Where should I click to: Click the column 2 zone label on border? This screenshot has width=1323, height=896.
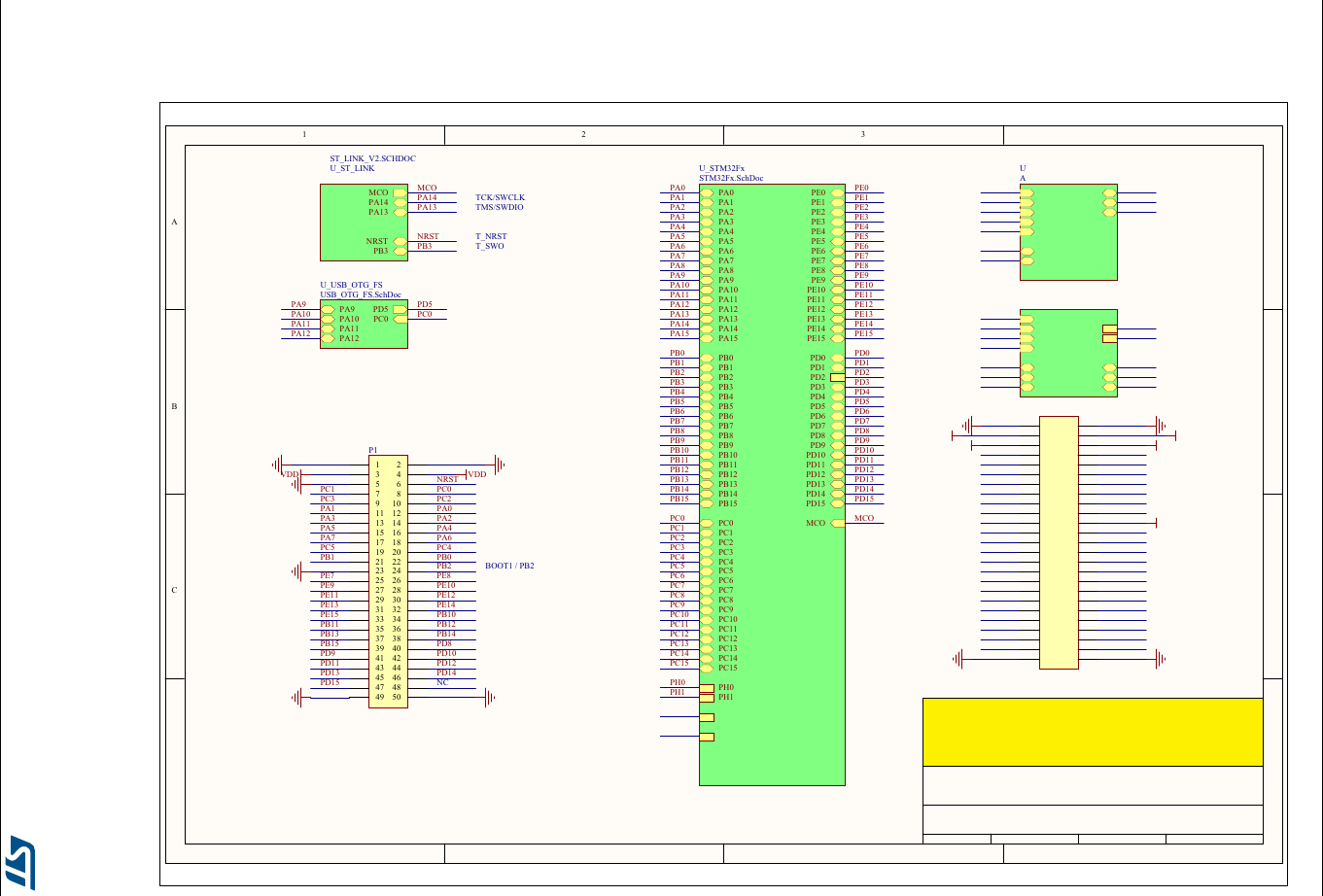(x=583, y=133)
